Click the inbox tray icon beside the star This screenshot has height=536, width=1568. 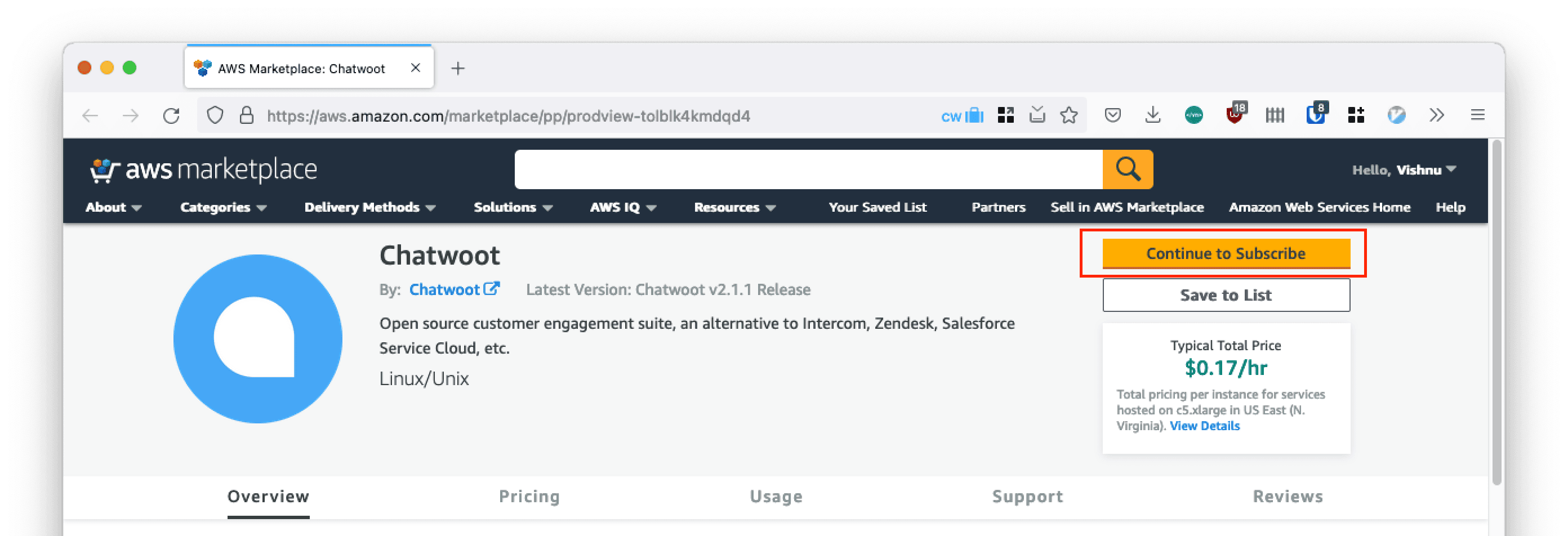(1037, 114)
